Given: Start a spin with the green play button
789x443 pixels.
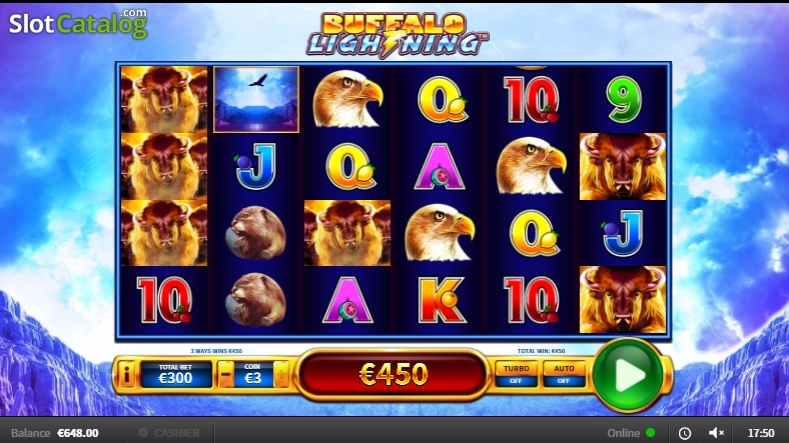Looking at the screenshot, I should pos(627,375).
